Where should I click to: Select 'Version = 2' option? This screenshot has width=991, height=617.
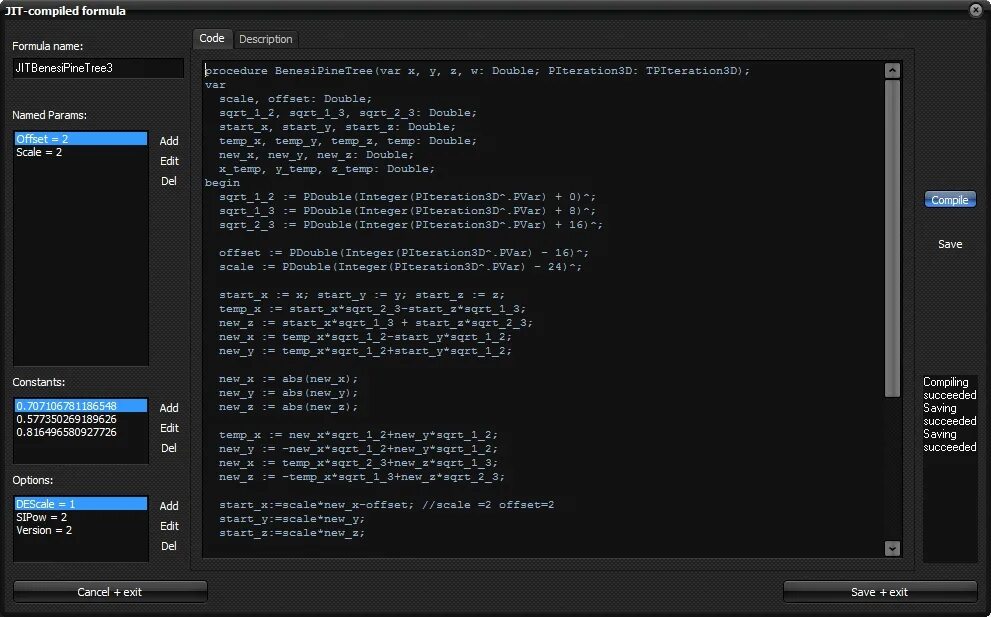81,530
